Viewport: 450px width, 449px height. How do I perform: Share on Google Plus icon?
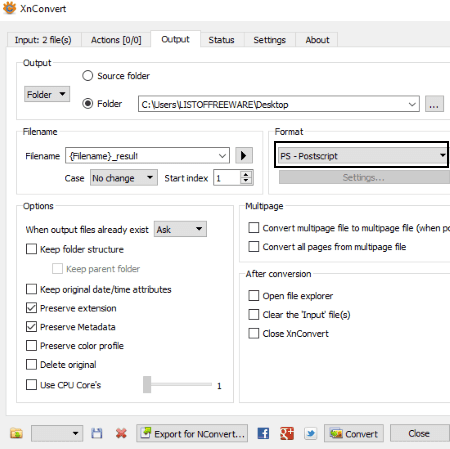(287, 433)
